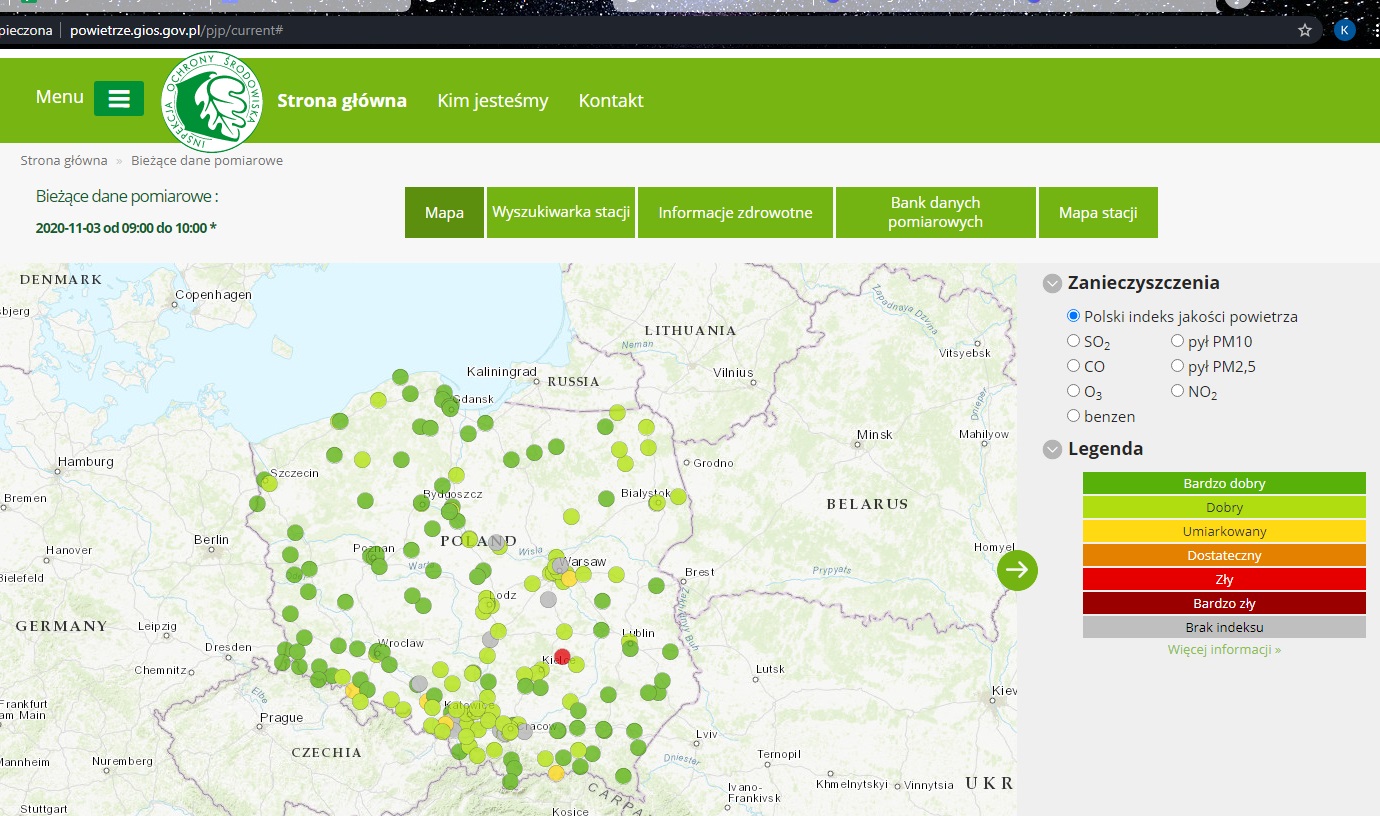This screenshot has height=816, width=1380.
Task: Click the browser profile avatar K
Action: (x=1344, y=30)
